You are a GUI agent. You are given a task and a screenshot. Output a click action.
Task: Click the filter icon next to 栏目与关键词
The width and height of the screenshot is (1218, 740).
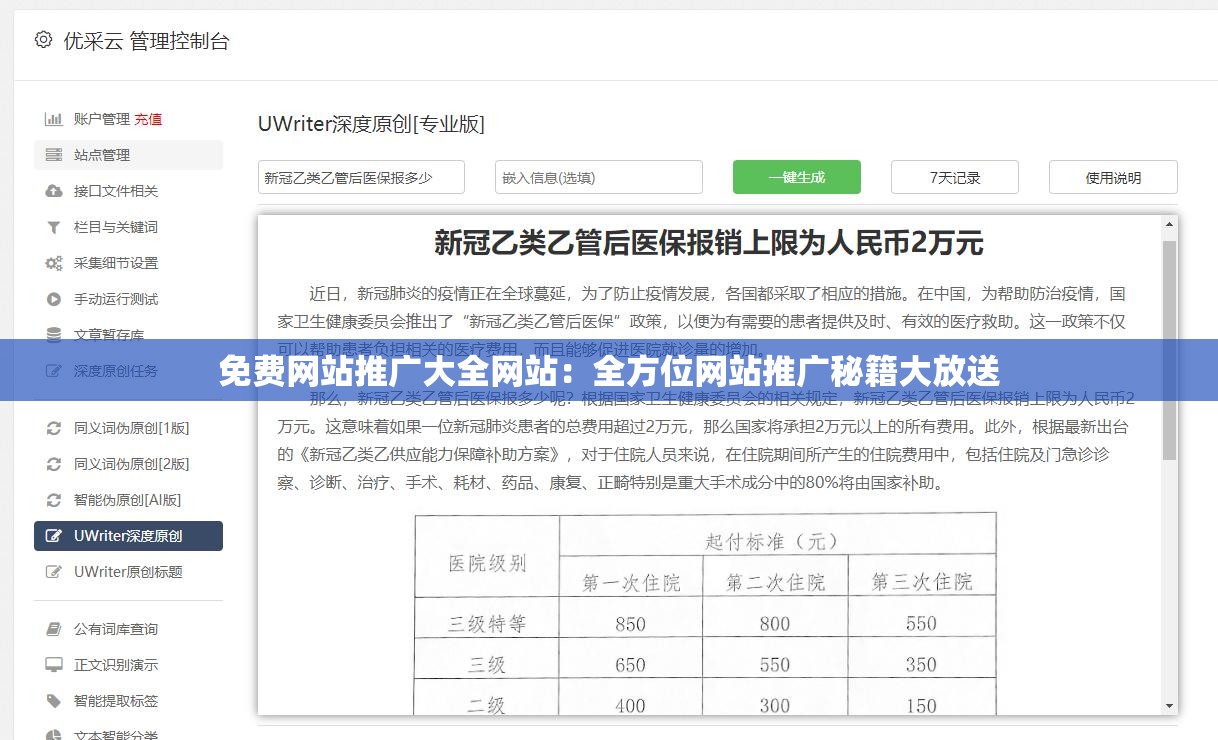click(54, 227)
